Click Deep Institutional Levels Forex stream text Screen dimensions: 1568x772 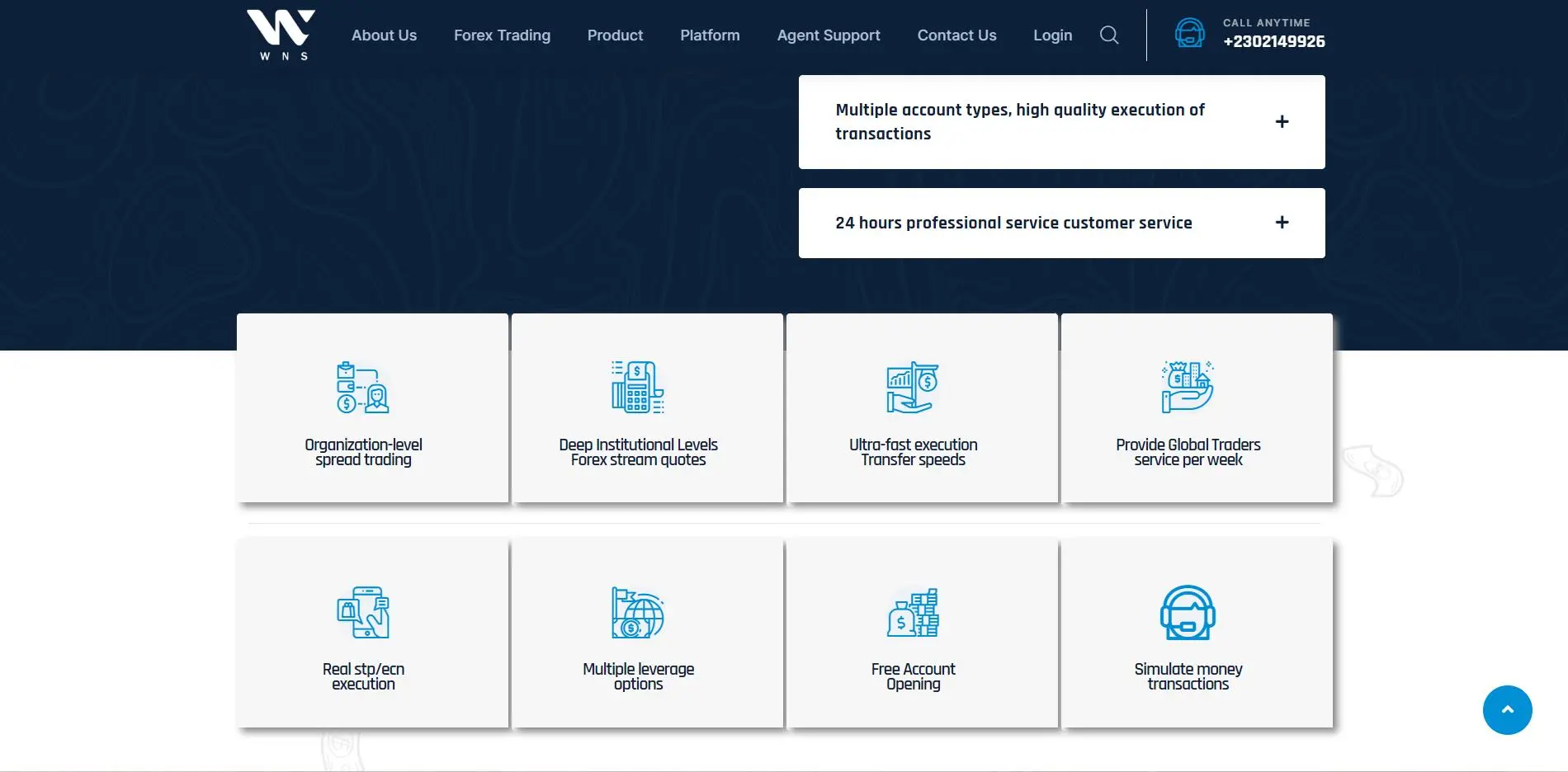coord(638,452)
